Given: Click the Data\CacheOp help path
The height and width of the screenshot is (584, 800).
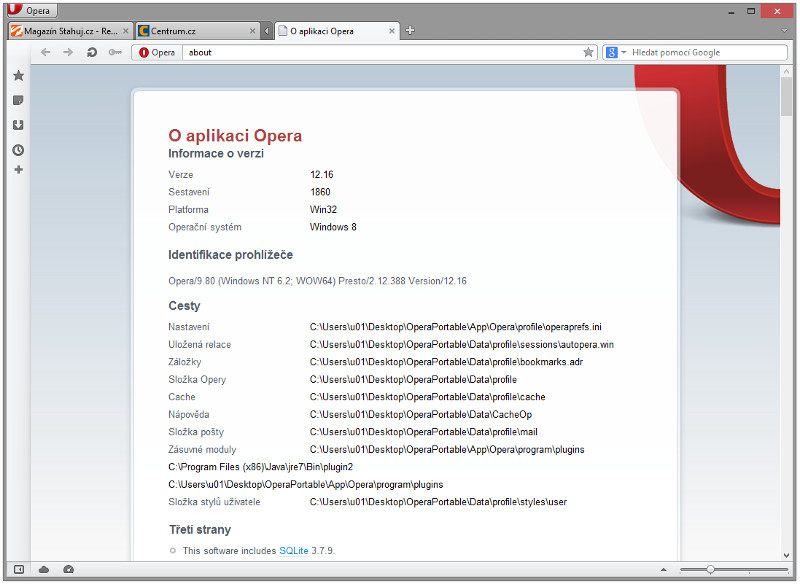Looking at the screenshot, I should tap(421, 415).
